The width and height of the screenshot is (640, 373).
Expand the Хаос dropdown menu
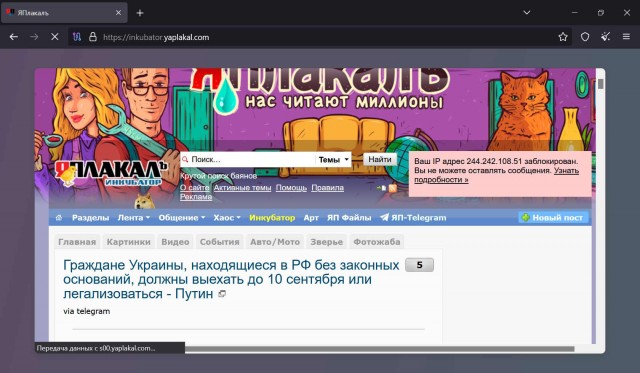pos(227,218)
